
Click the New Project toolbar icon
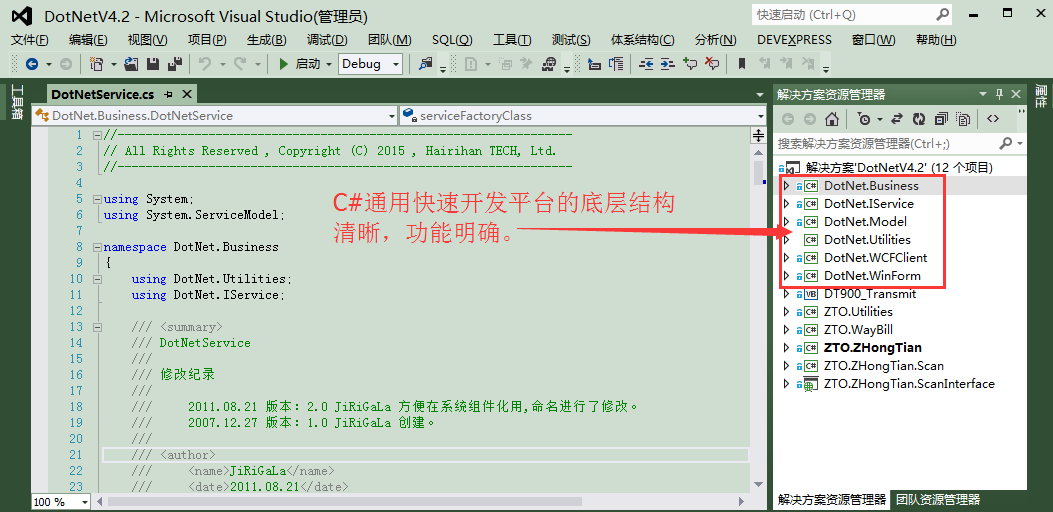click(96, 65)
